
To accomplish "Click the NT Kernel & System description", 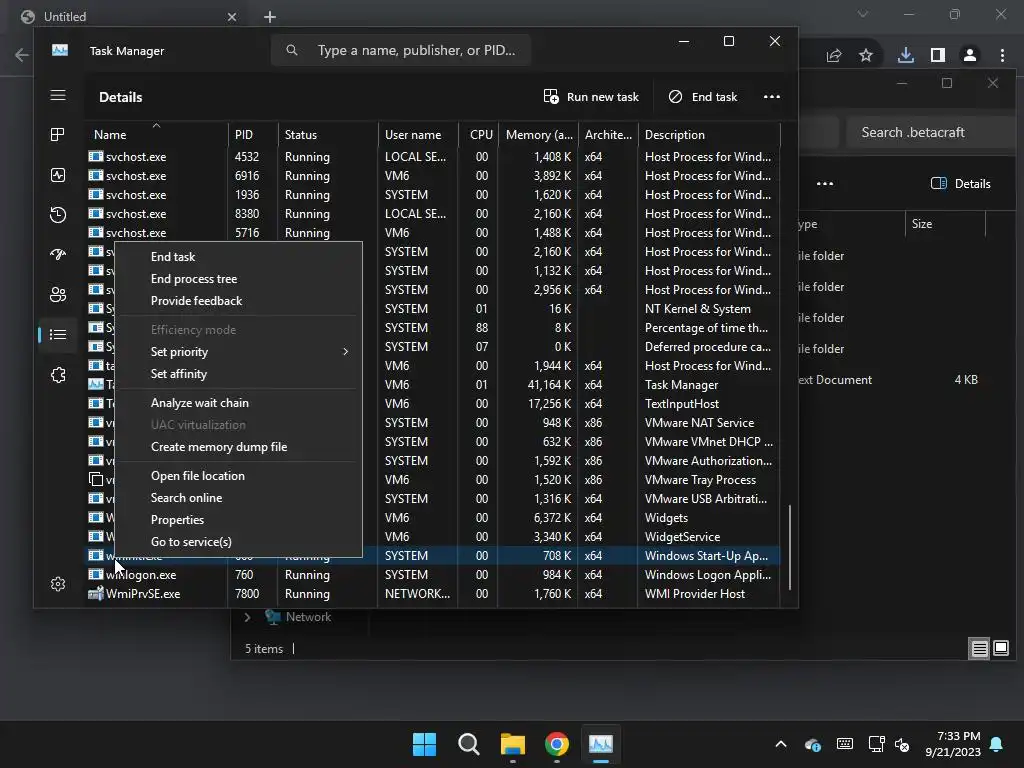I will click(697, 309).
